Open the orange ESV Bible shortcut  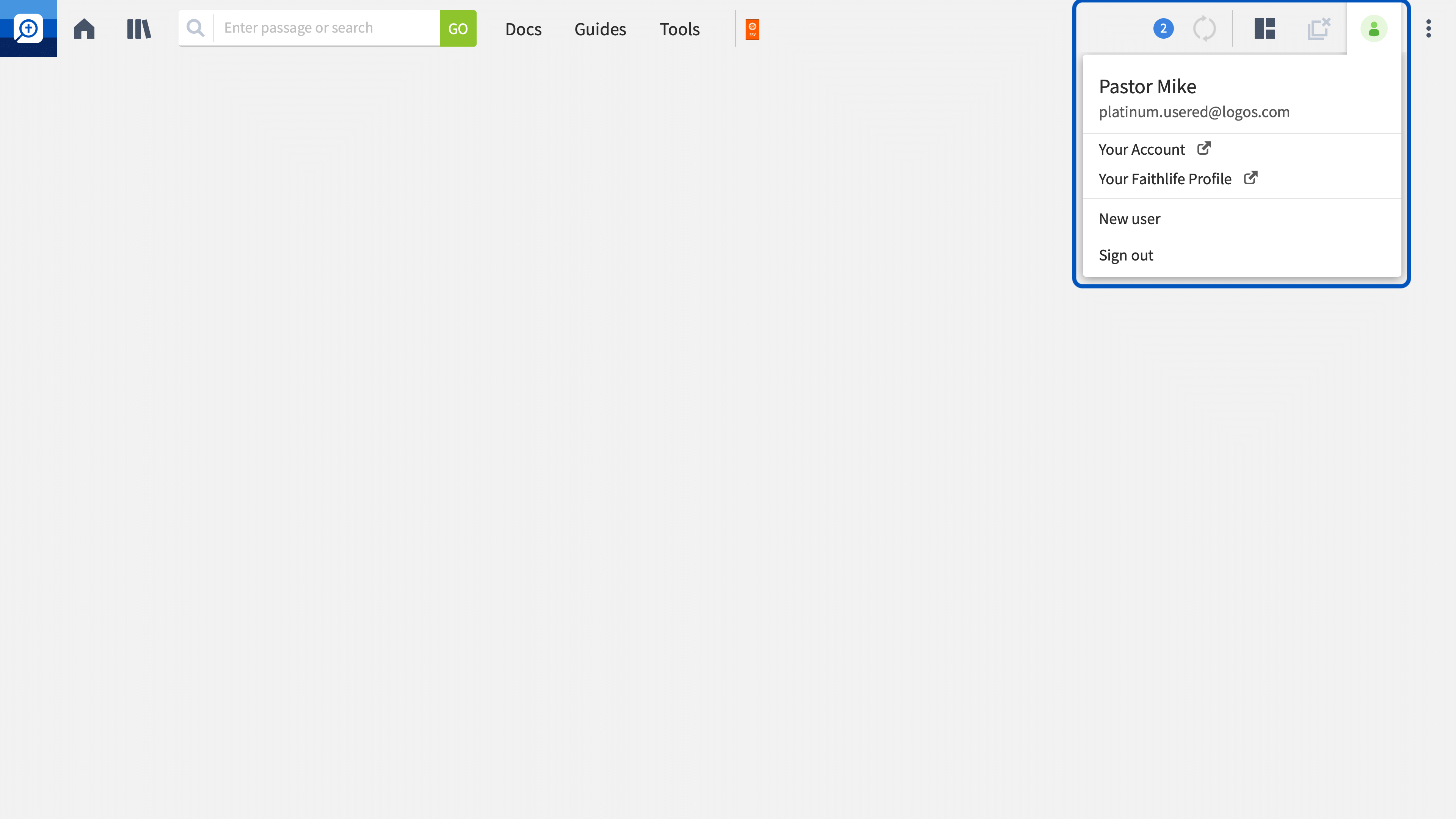point(752,29)
